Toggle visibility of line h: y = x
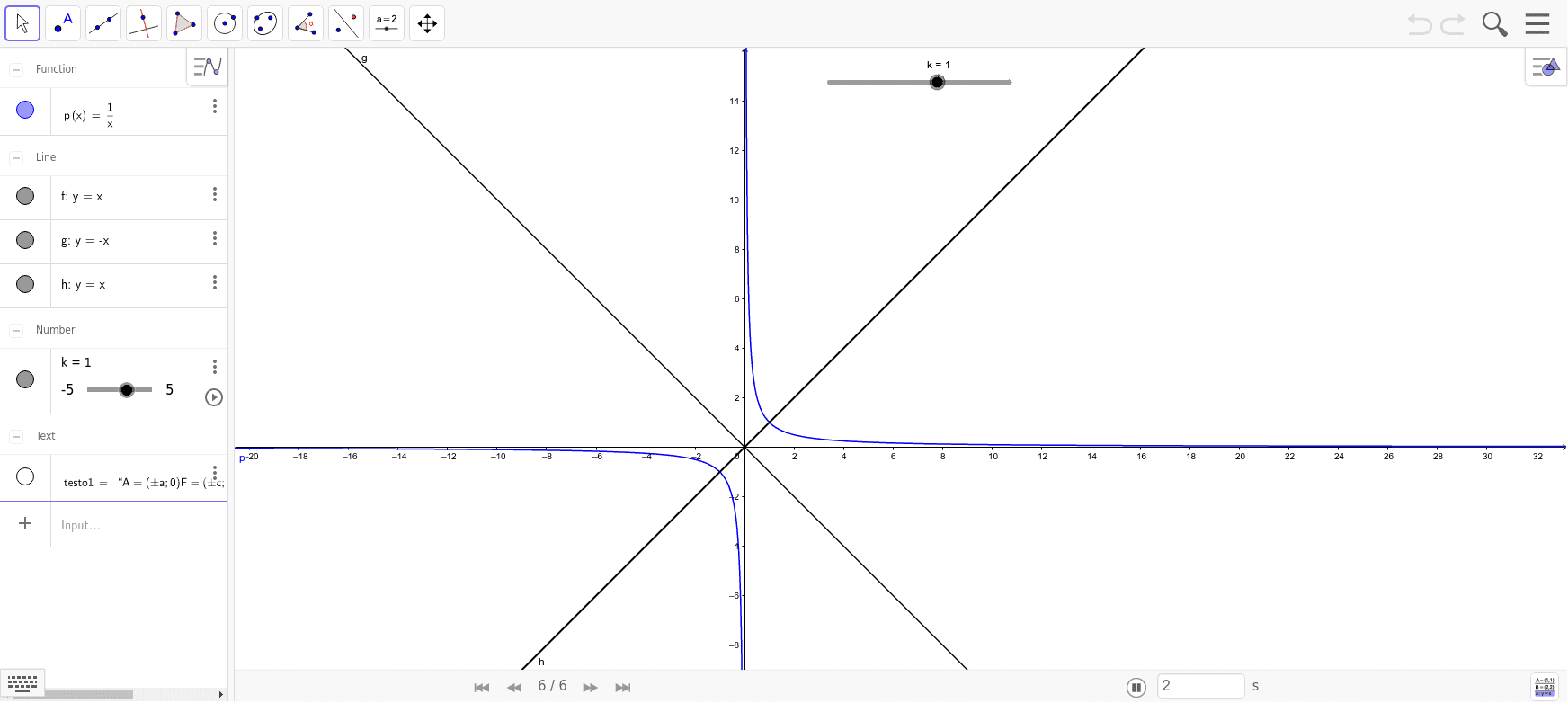This screenshot has height=703, width=1568. coord(25,284)
